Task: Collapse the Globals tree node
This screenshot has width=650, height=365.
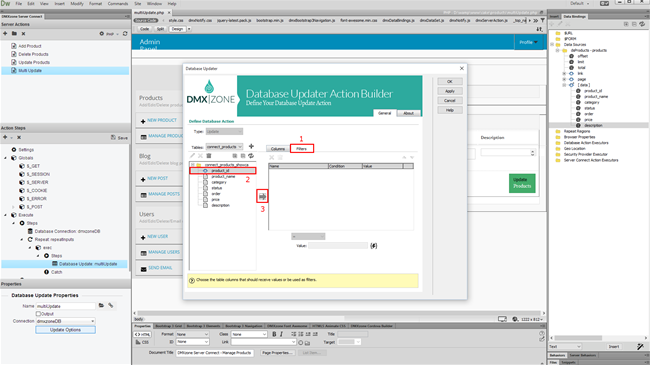Action: pos(6,158)
